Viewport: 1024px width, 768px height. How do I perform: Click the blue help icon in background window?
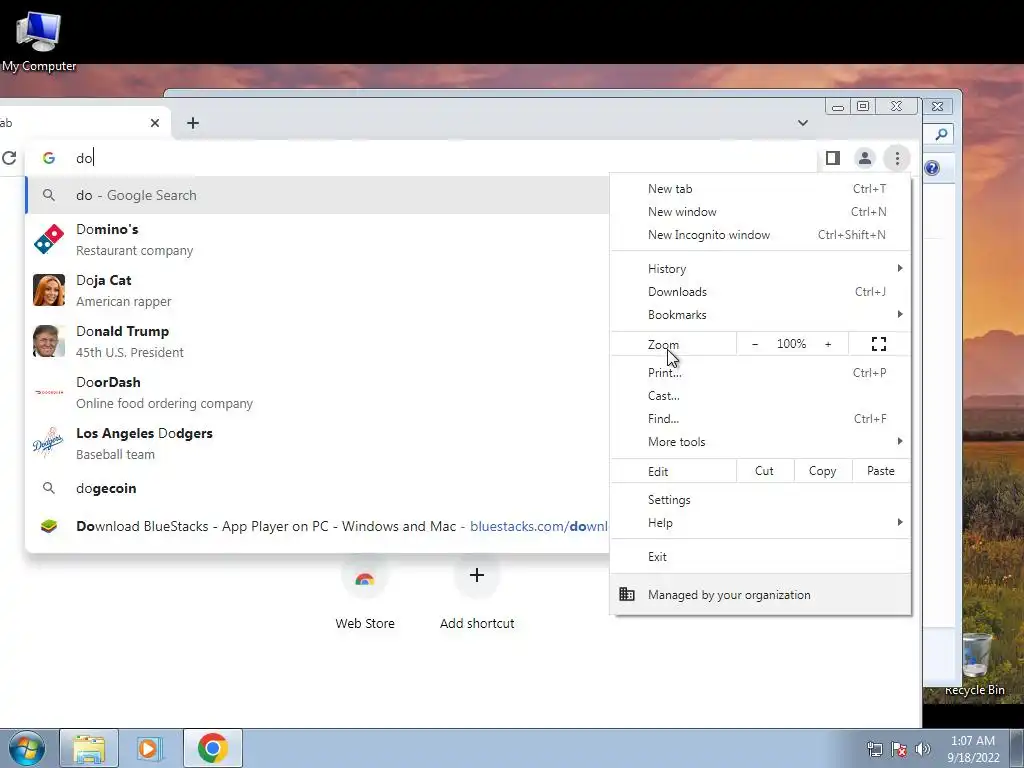(932, 168)
